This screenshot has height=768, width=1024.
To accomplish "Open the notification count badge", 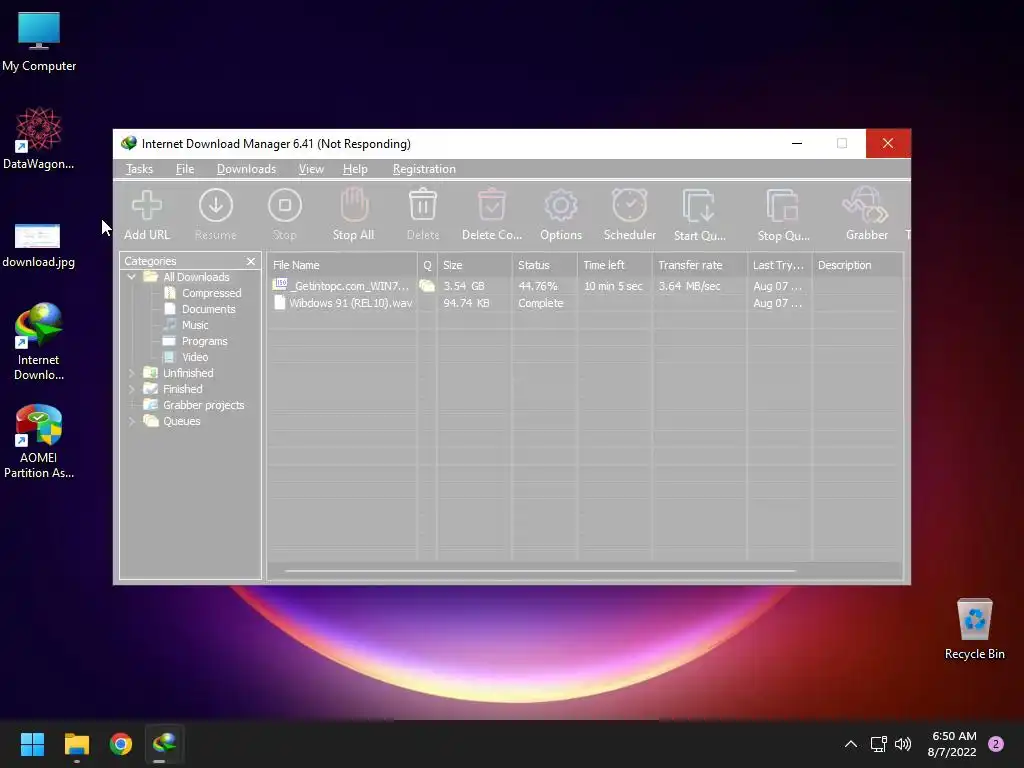I will tap(996, 744).
